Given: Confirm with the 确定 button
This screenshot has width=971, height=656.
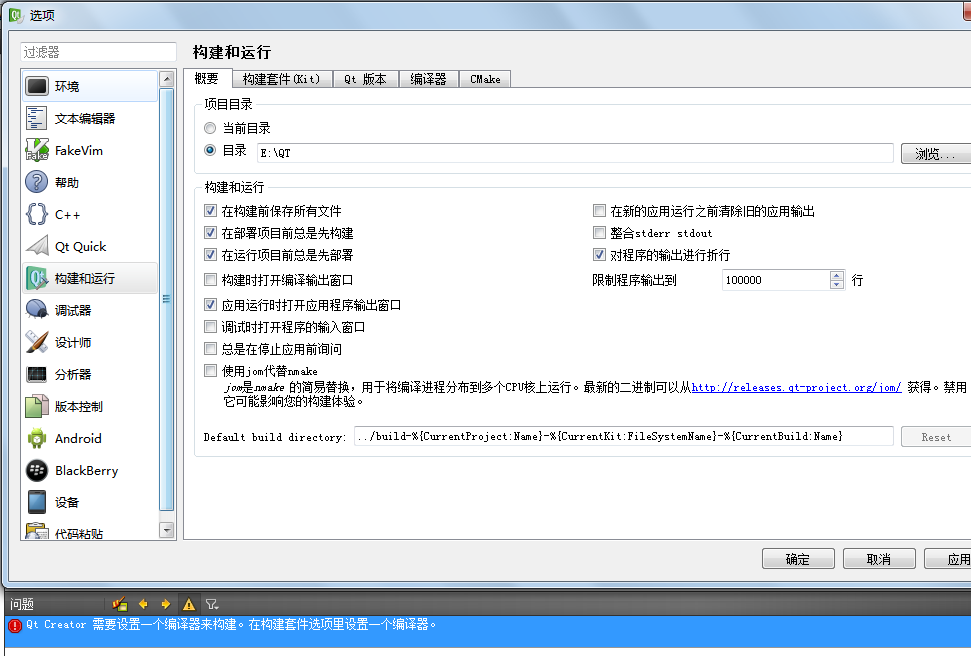Looking at the screenshot, I should point(798,559).
